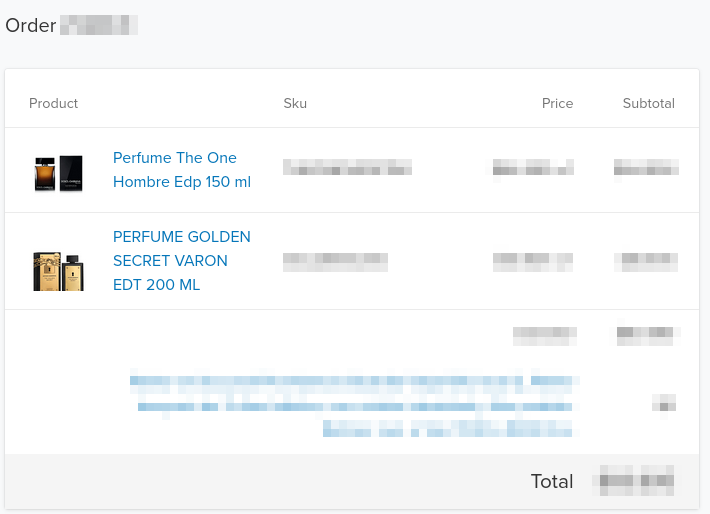This screenshot has height=514, width=710.
Task: Click the Perfume The One product thumbnail
Action: click(x=58, y=172)
